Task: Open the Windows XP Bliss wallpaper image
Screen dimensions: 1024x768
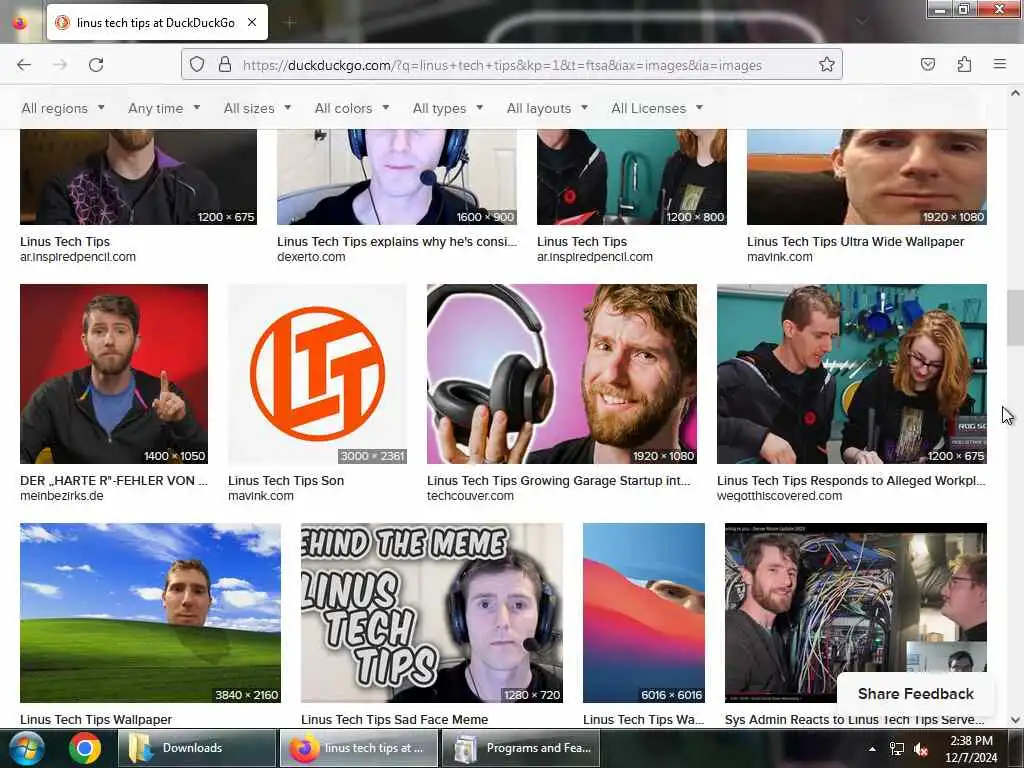Action: click(150, 613)
